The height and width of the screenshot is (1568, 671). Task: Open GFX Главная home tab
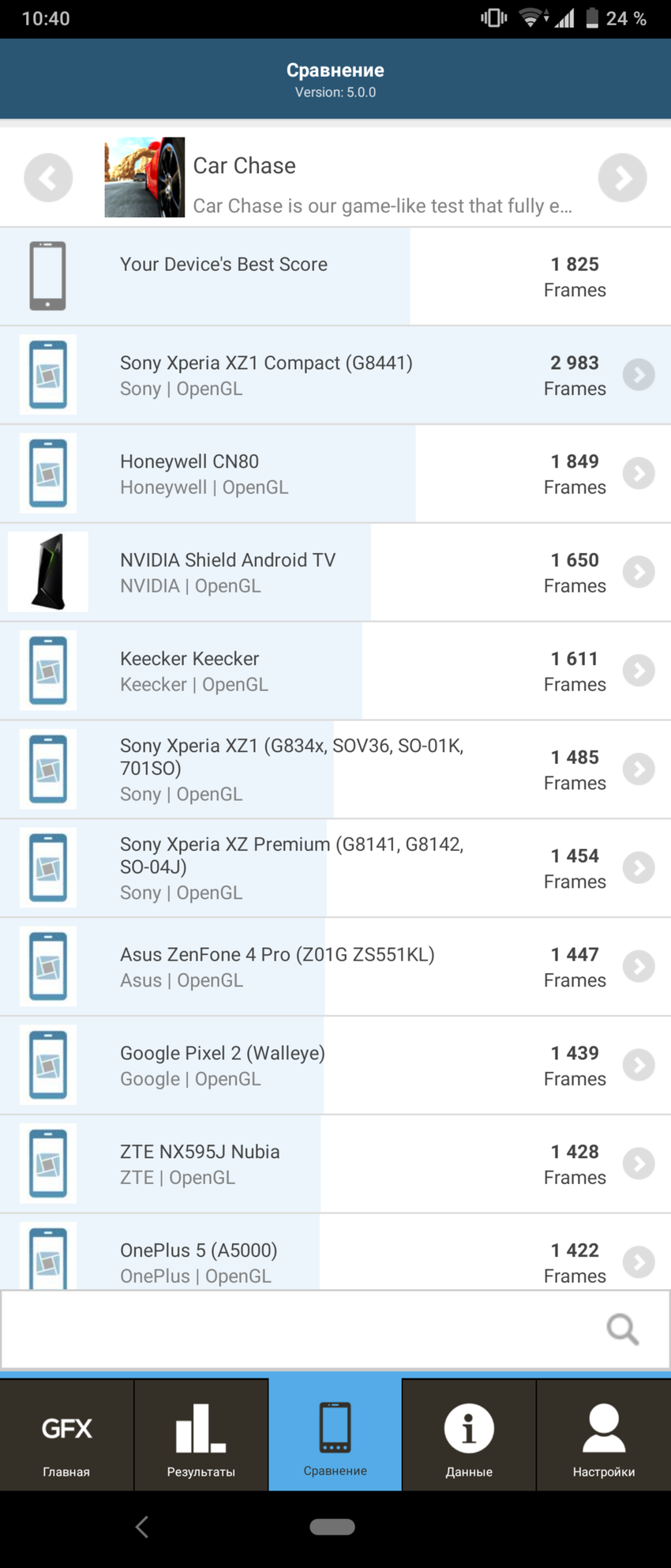(66, 1435)
